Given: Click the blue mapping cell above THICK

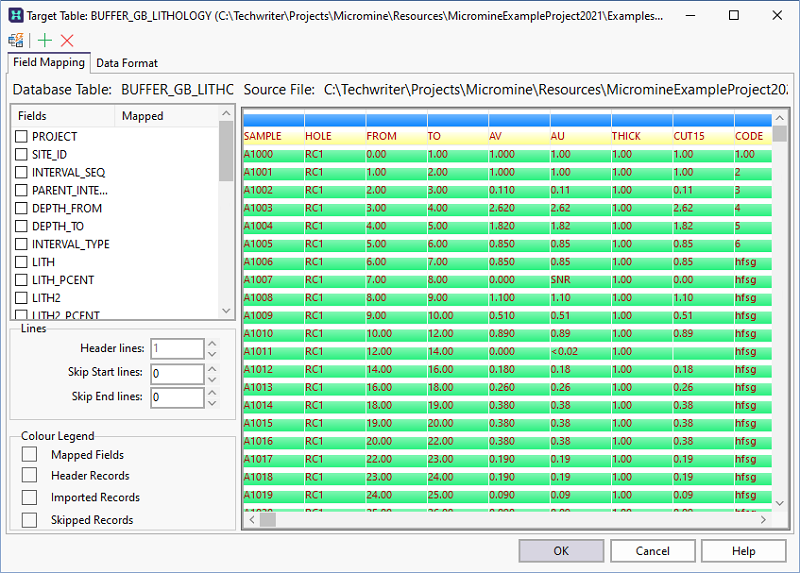Looking at the screenshot, I should point(642,120).
